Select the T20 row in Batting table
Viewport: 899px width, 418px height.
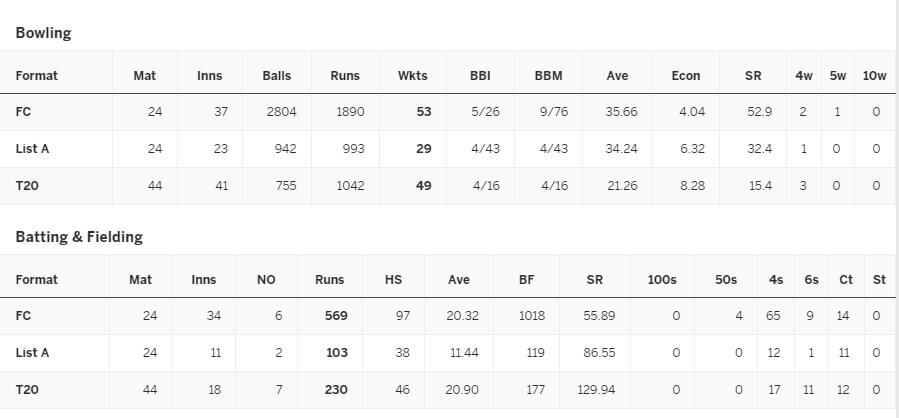(x=448, y=389)
